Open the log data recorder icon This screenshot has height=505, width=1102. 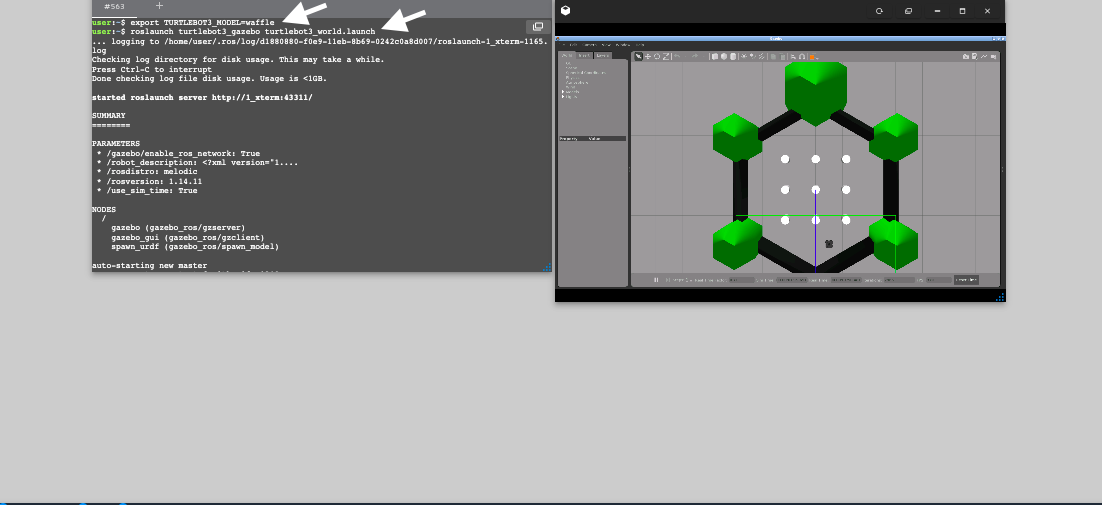[975, 56]
